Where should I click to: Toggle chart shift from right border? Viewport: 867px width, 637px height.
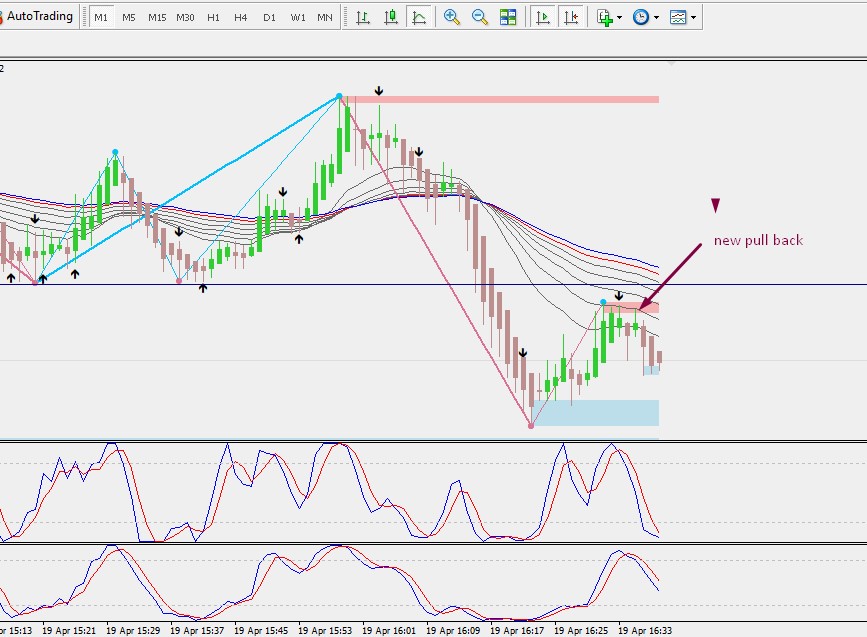point(571,17)
